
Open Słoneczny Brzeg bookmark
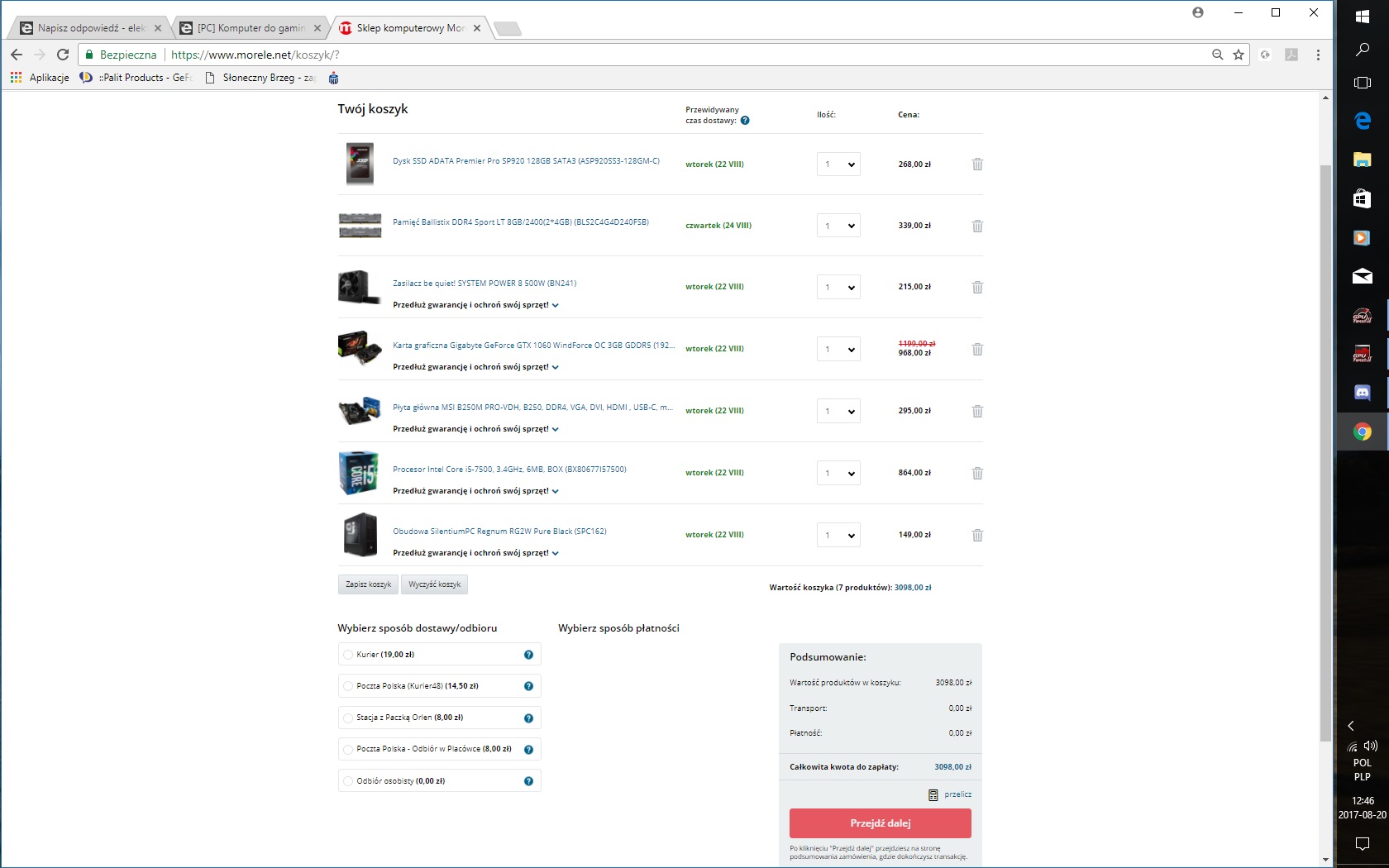[260, 78]
